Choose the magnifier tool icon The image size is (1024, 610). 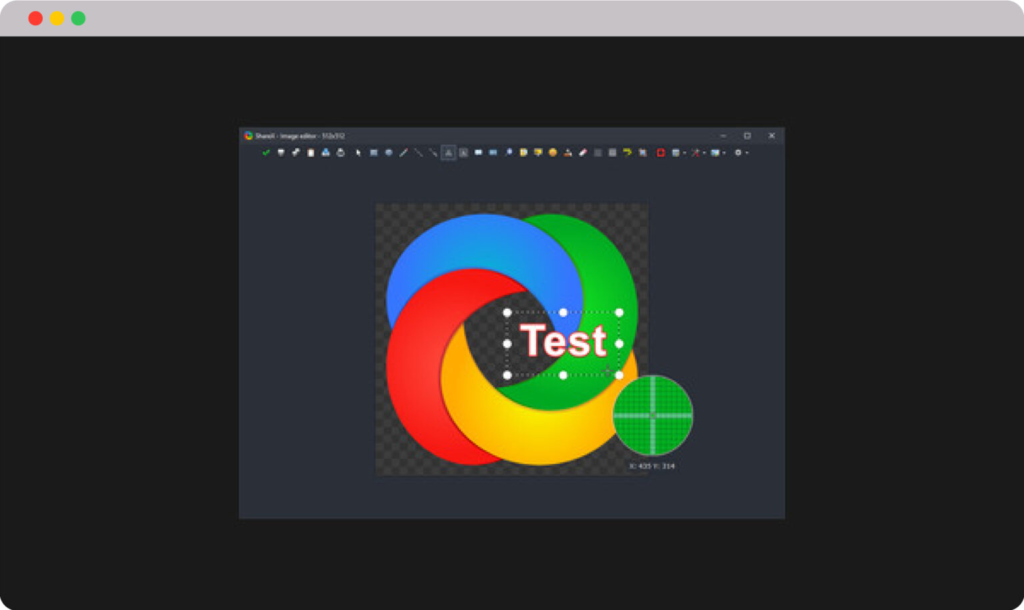[x=508, y=153]
